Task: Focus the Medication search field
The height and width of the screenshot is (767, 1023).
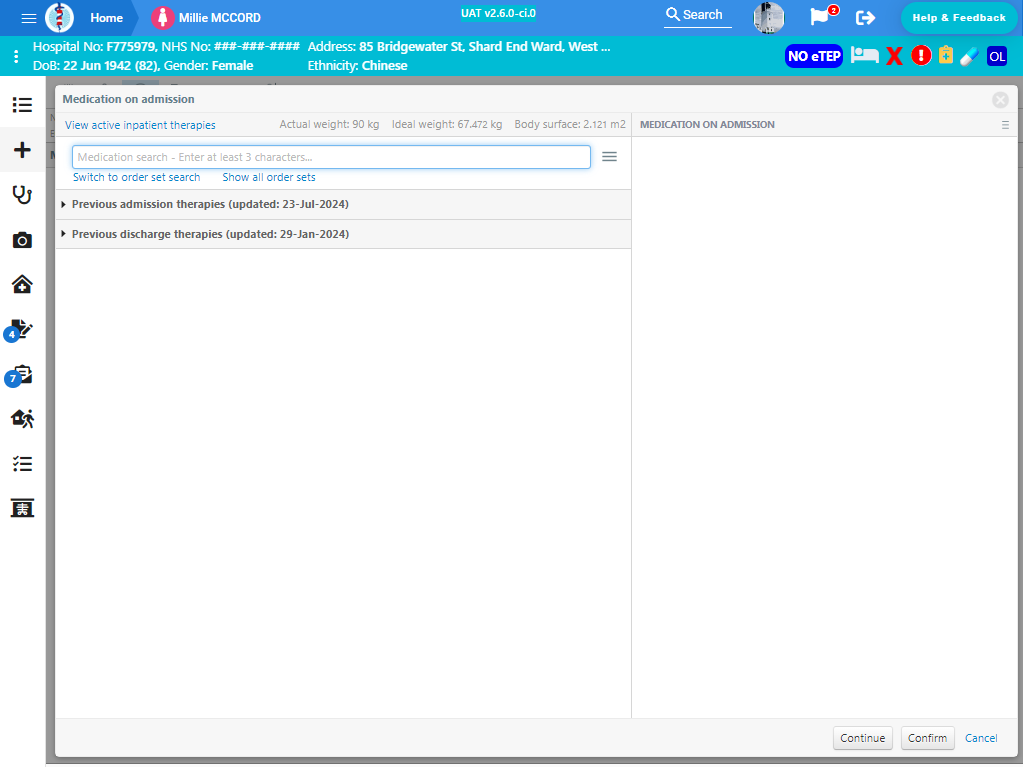Action: point(331,157)
